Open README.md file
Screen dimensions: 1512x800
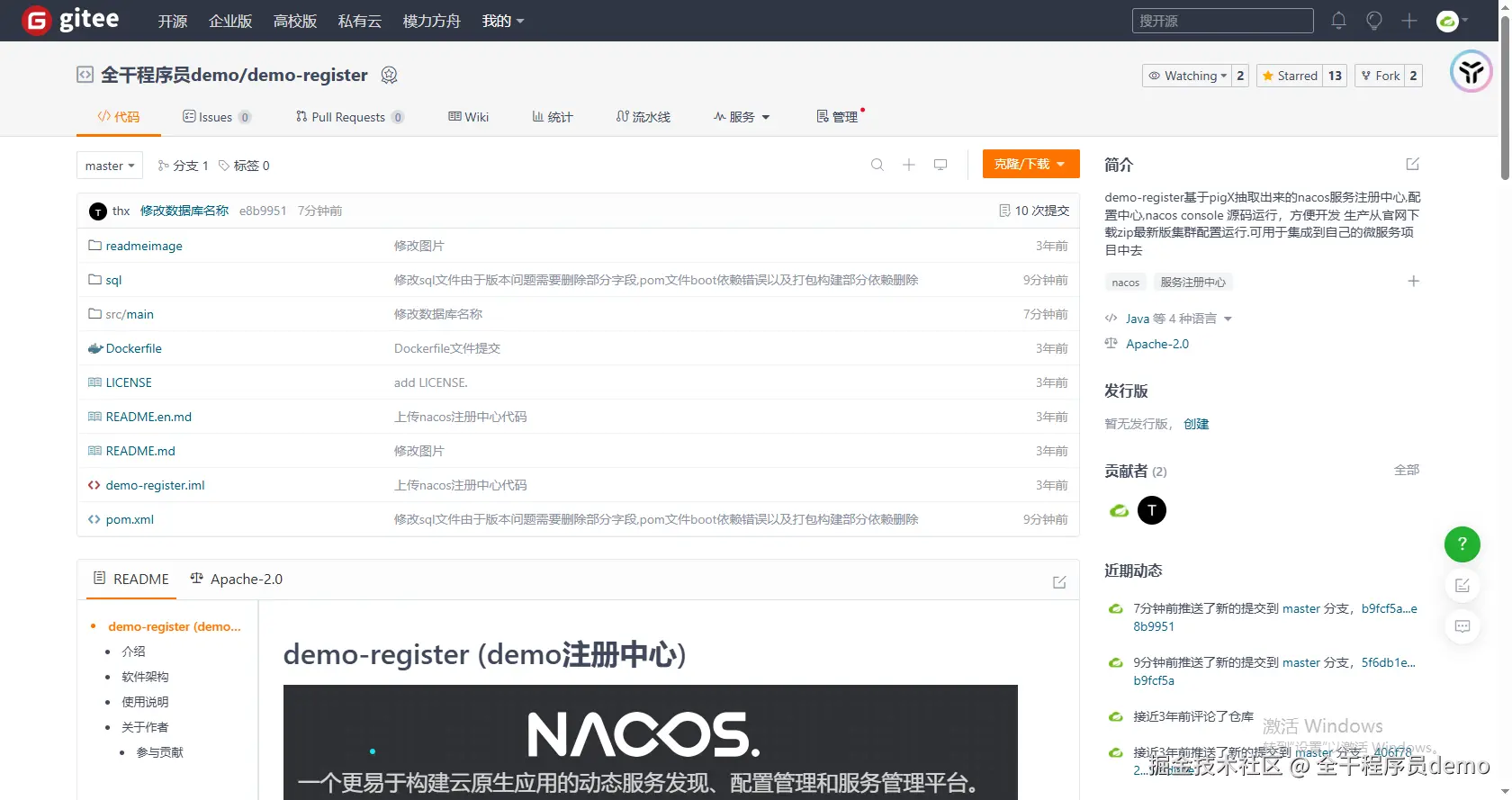[140, 451]
